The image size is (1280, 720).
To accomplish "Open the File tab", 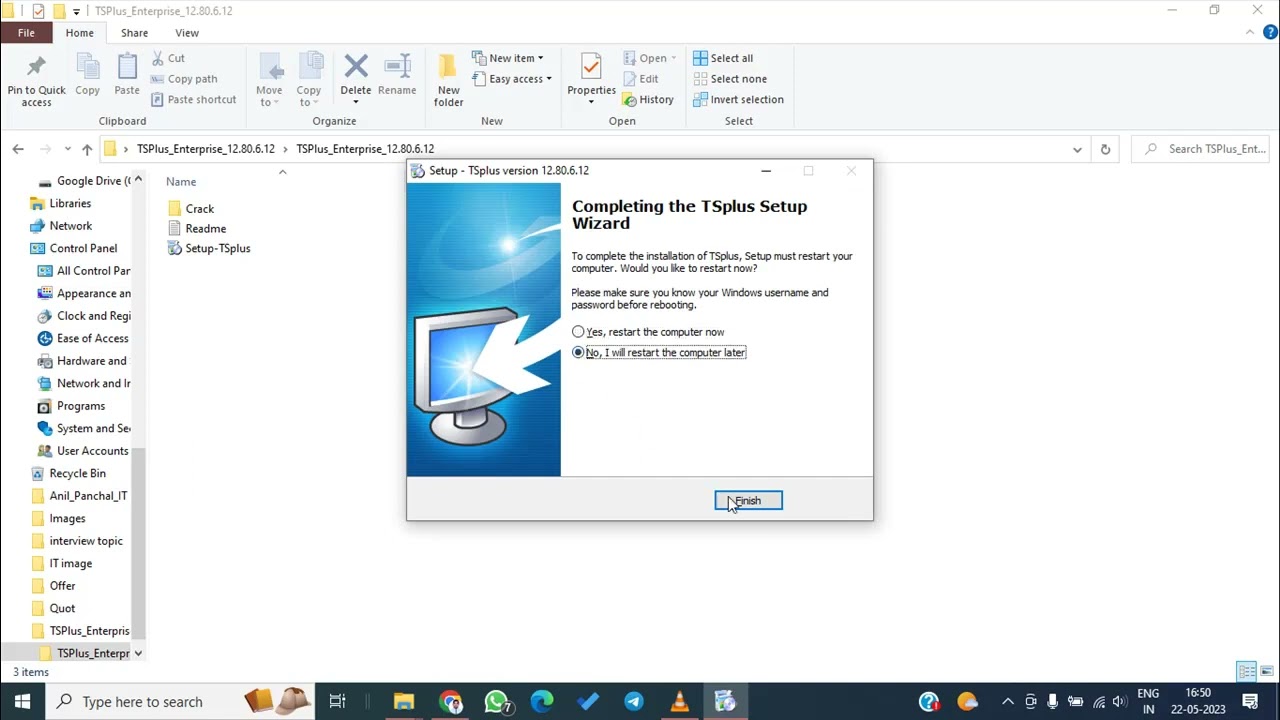I will click(x=26, y=33).
